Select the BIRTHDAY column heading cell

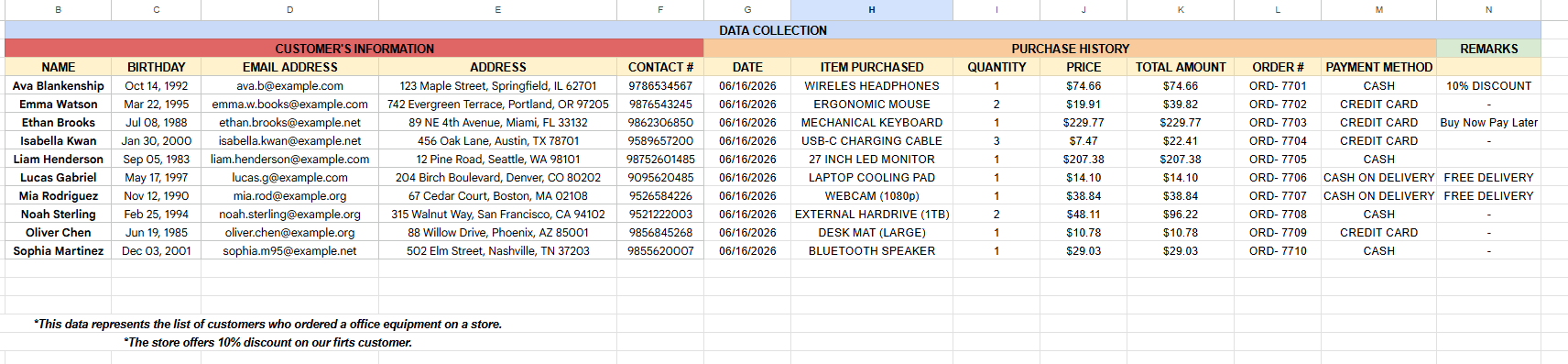(156, 67)
